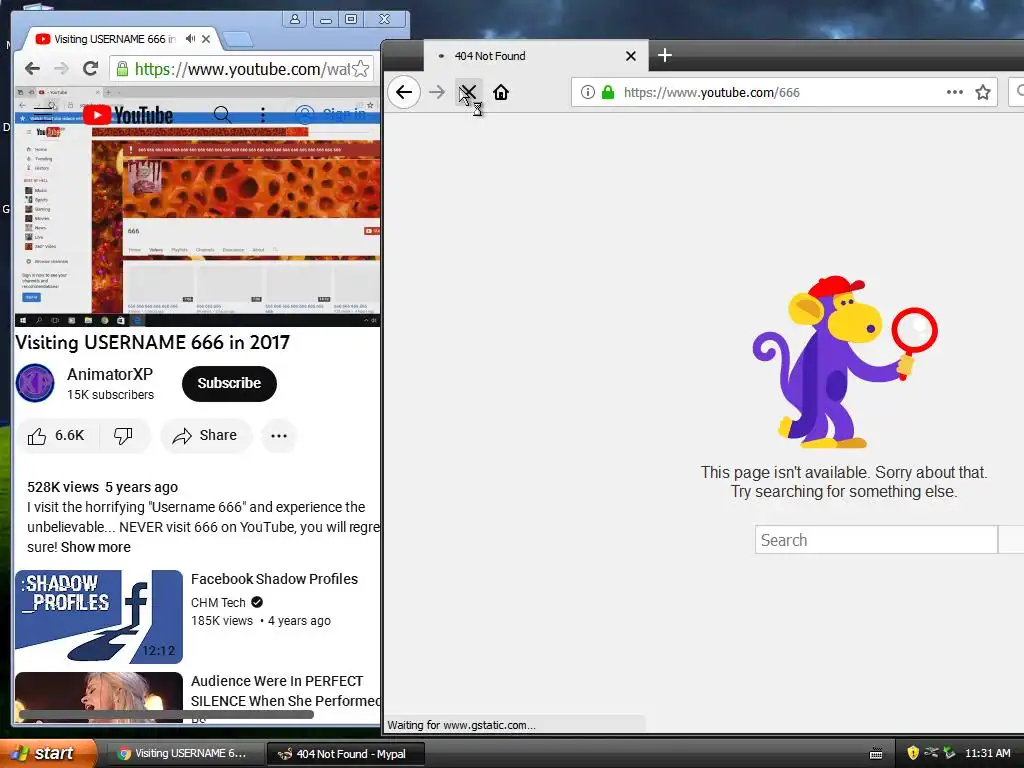The height and width of the screenshot is (768, 1024).
Task: Open the on-screen keyboard tray icon
Action: pyautogui.click(x=876, y=754)
